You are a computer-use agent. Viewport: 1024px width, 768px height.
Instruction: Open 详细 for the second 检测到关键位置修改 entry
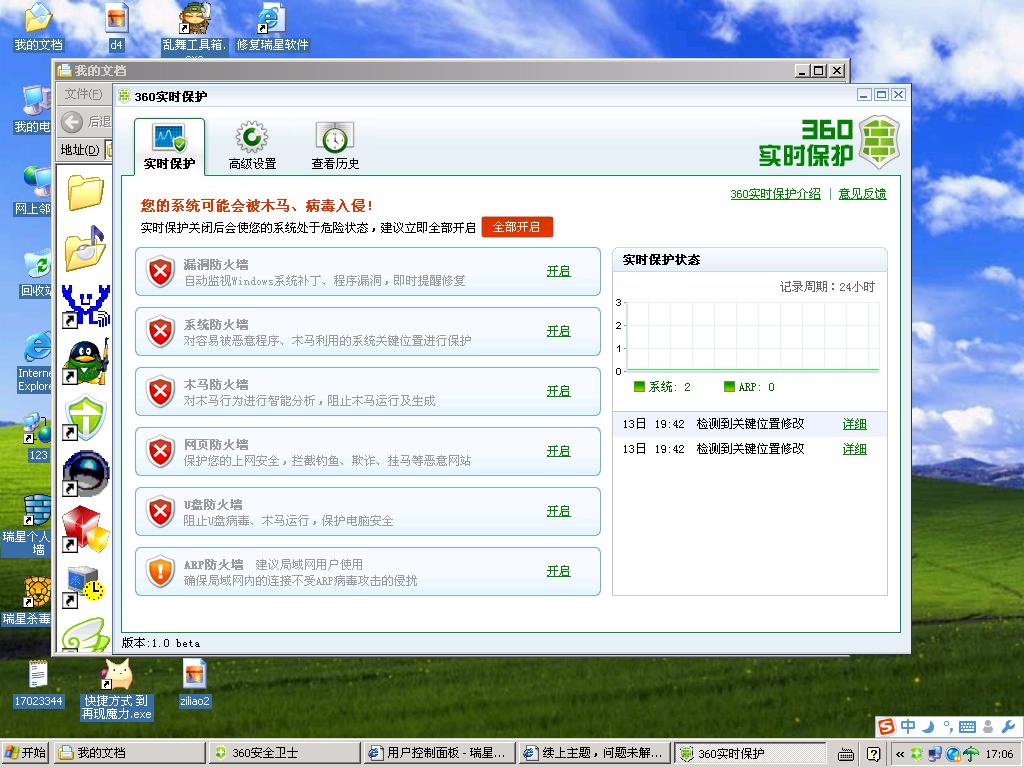click(x=854, y=449)
